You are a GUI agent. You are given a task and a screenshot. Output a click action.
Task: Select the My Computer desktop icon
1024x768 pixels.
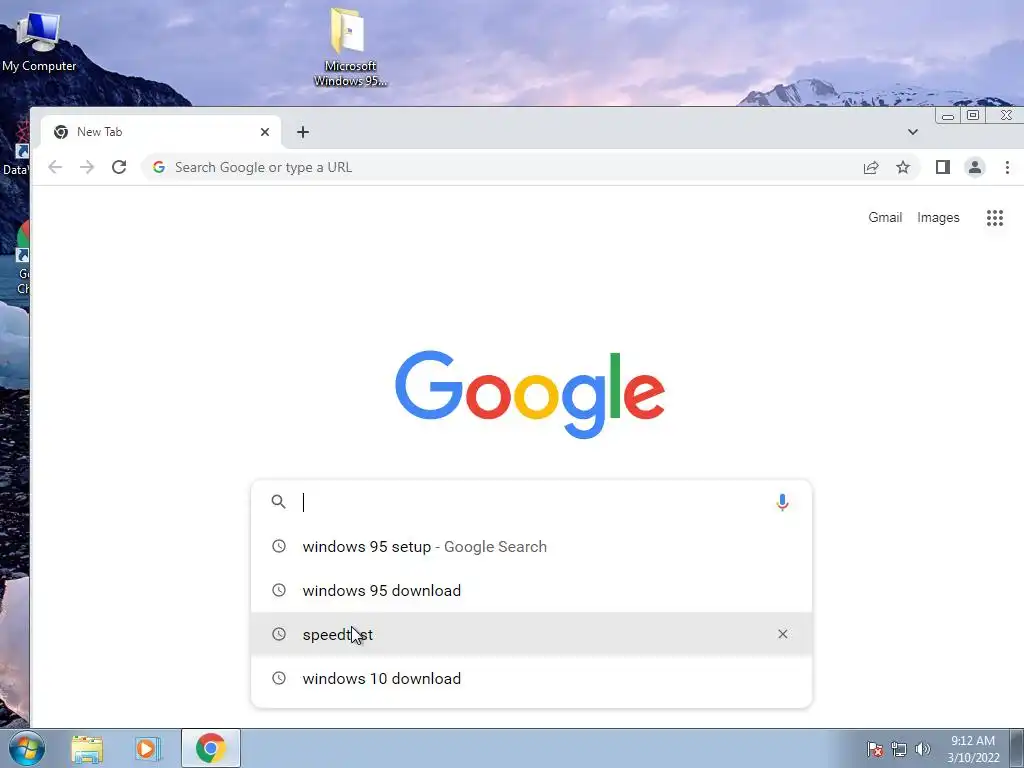click(39, 40)
